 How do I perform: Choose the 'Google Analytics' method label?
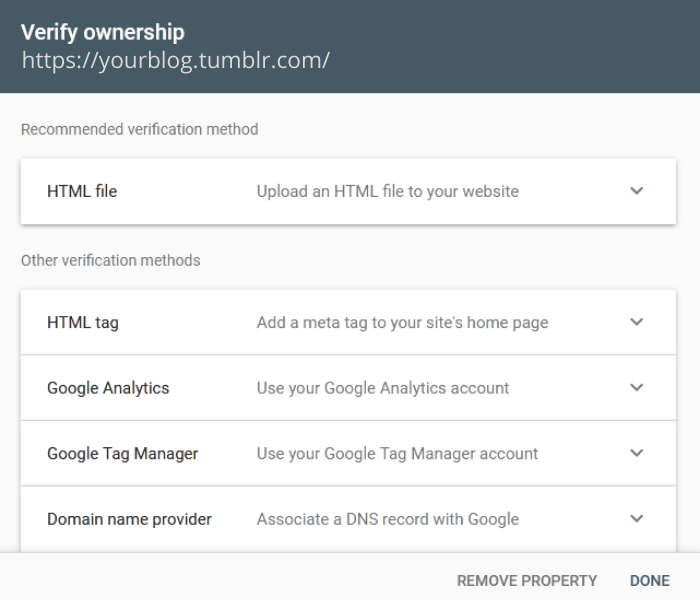(x=108, y=388)
